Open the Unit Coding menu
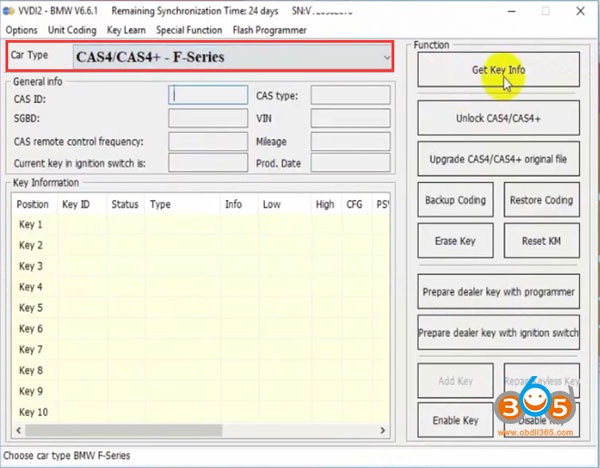The image size is (600, 468). tap(72, 30)
